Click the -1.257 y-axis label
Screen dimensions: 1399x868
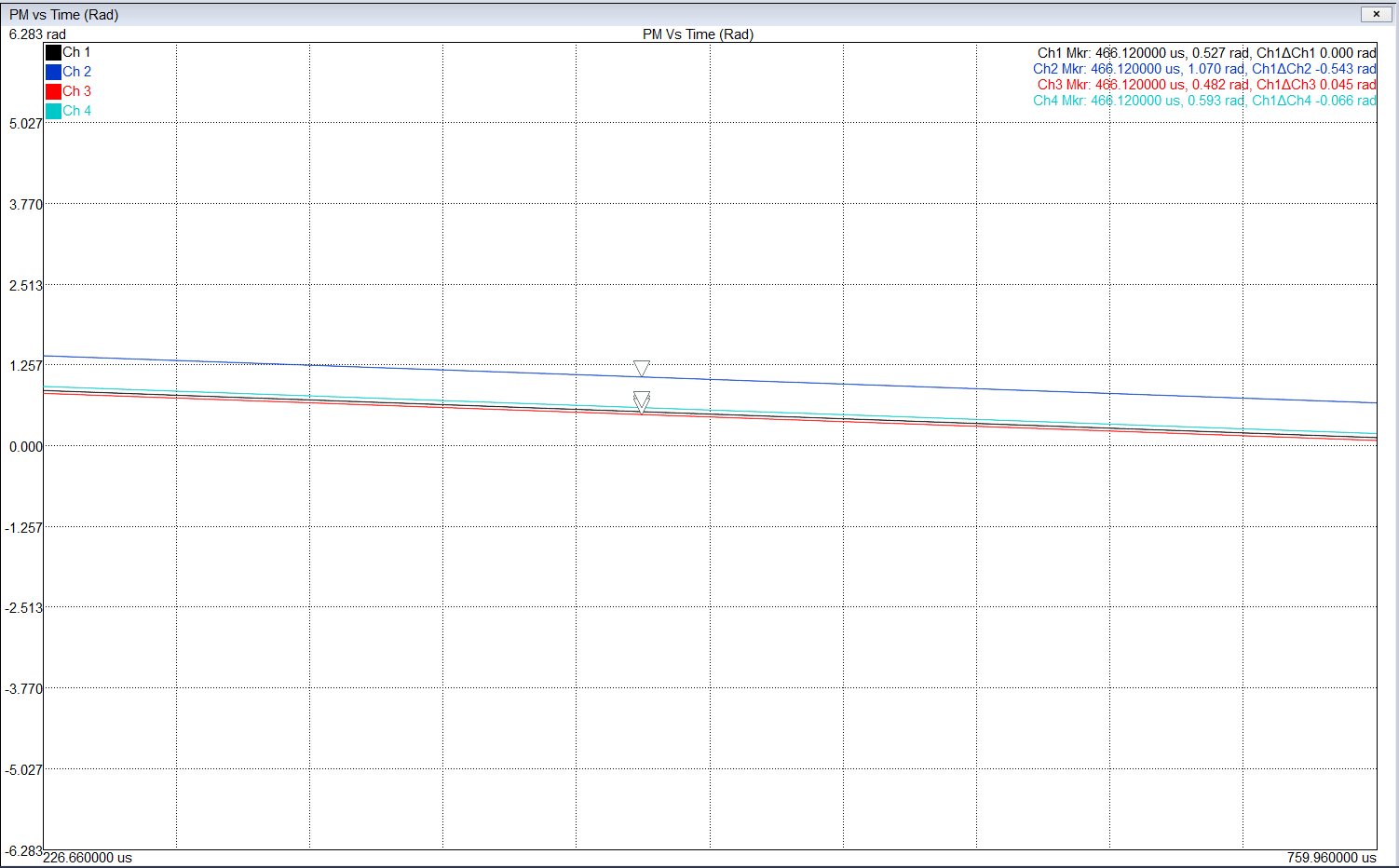pyautogui.click(x=23, y=528)
